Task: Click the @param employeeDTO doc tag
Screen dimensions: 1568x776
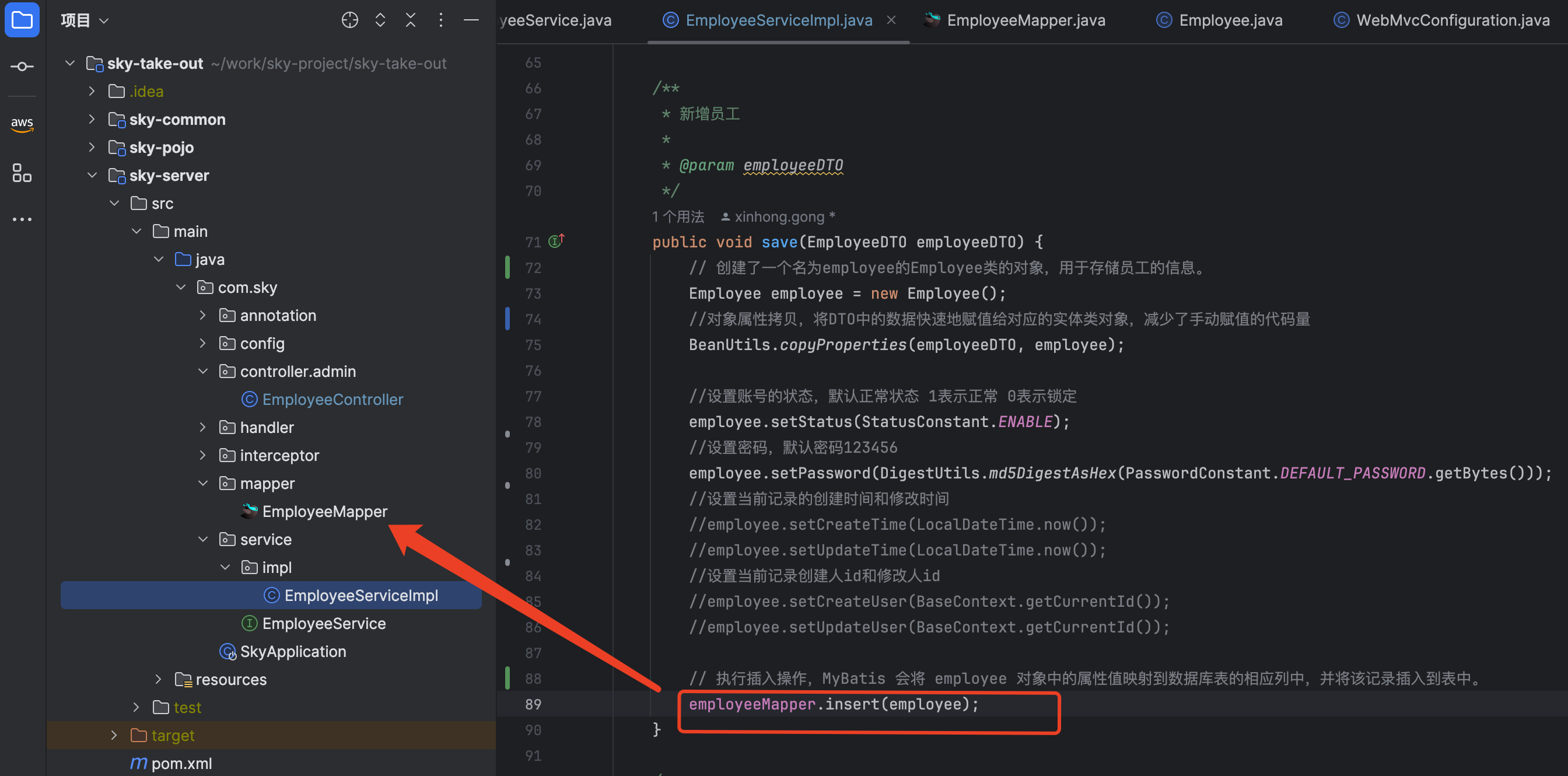Action: tap(761, 166)
